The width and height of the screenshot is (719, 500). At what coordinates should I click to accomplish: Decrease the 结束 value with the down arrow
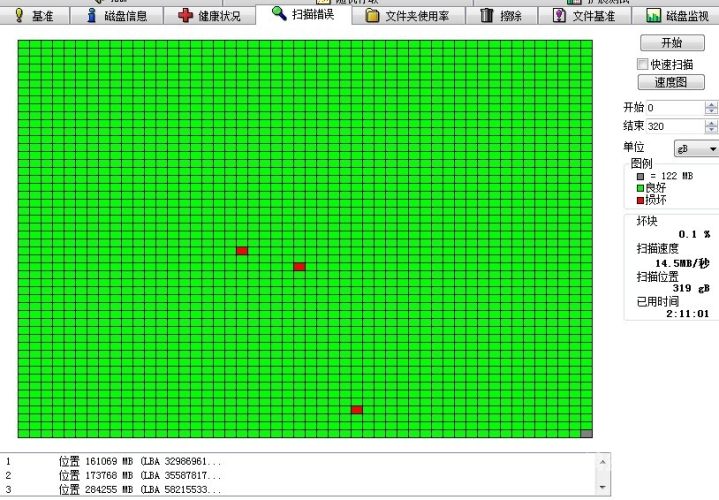(711, 130)
